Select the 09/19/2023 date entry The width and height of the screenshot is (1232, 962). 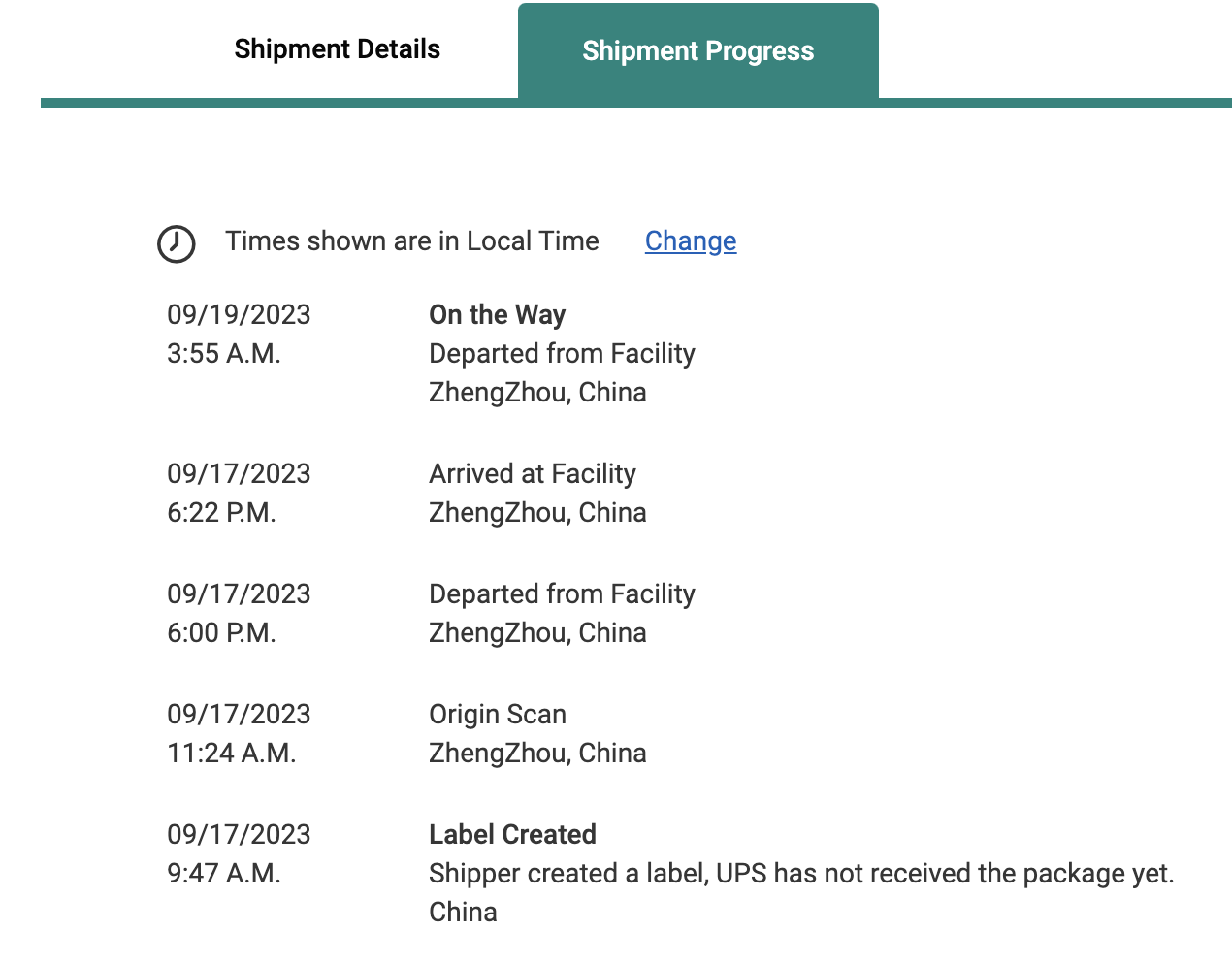(239, 315)
